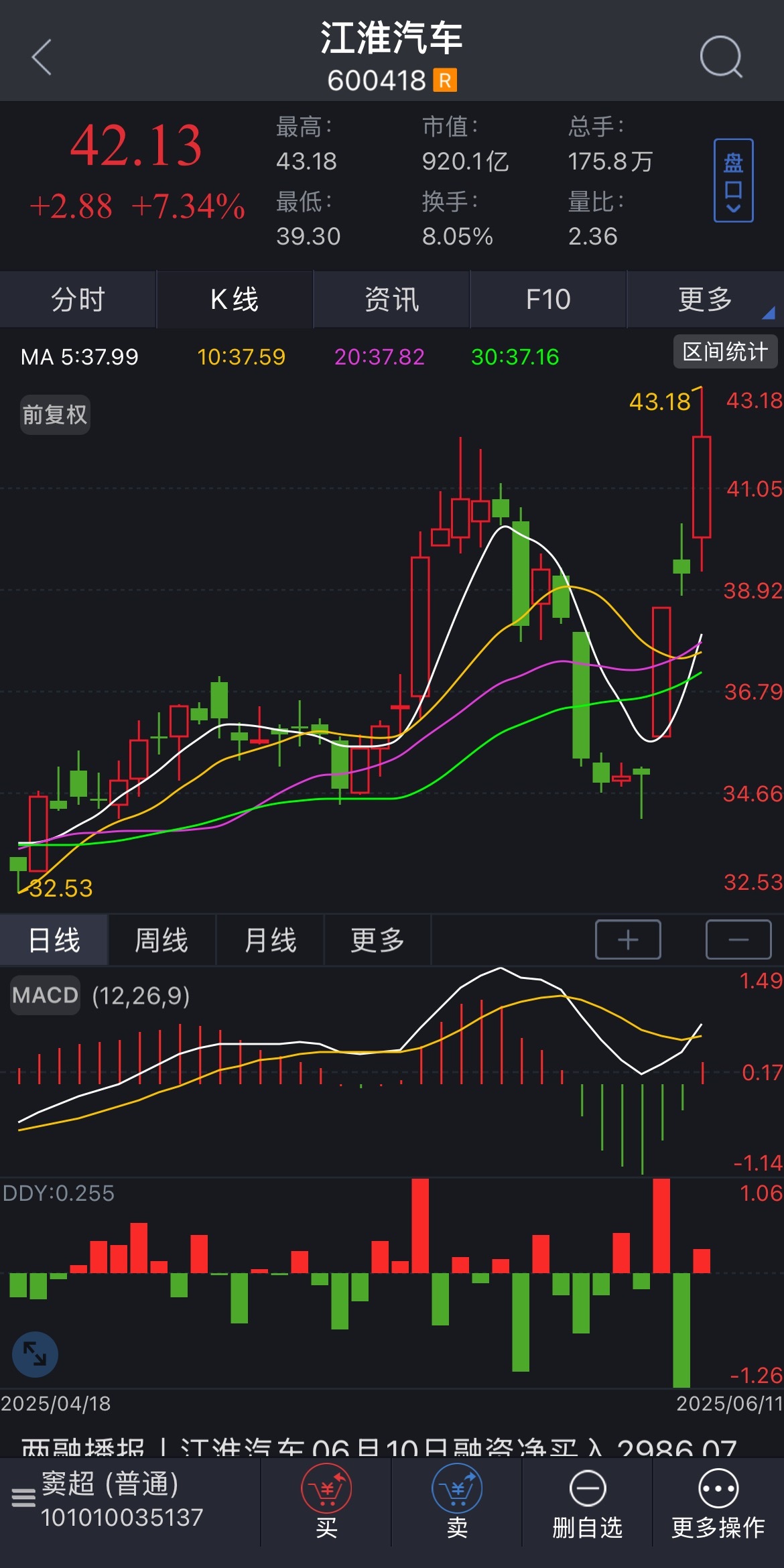Expand chart to fullscreen with arrows icon
This screenshot has height=1568, width=784.
(35, 1354)
